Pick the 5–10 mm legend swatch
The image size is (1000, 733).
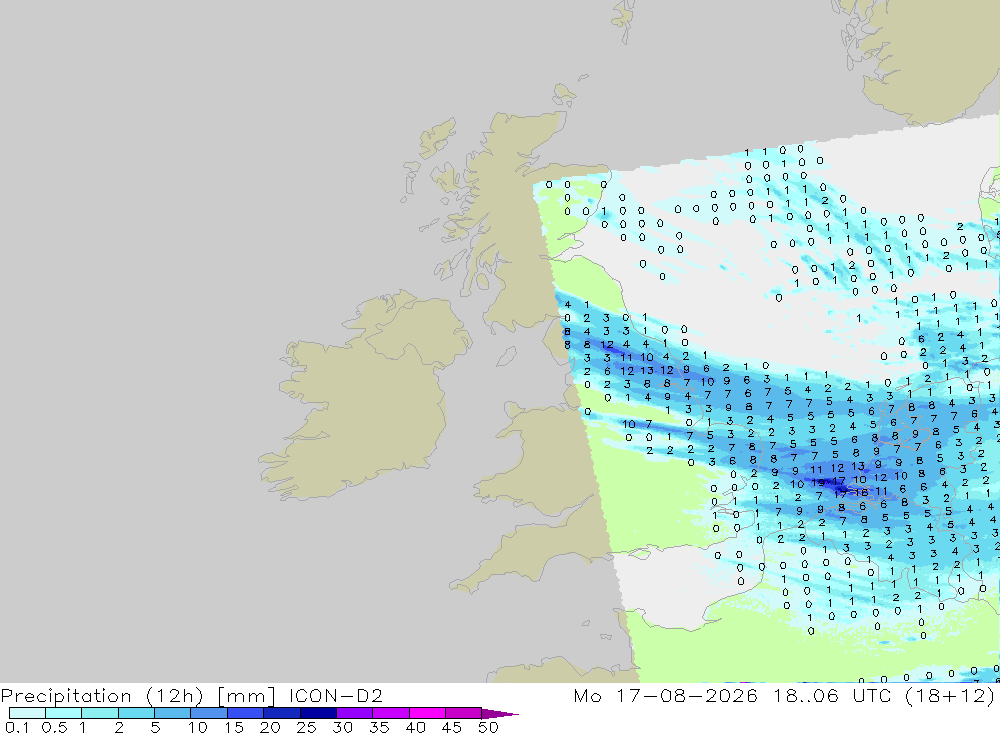click(172, 713)
